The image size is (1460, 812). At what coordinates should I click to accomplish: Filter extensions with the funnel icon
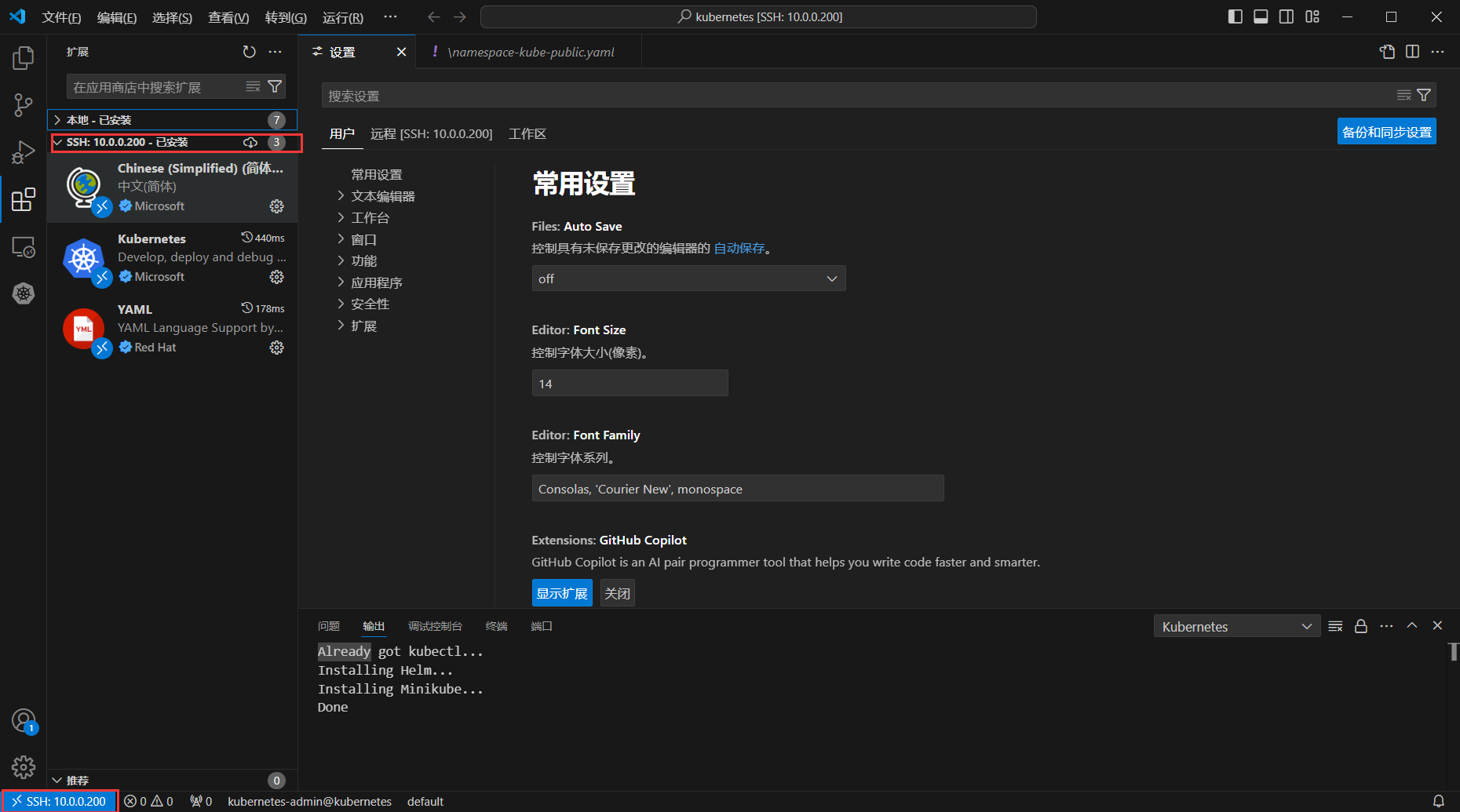click(x=275, y=86)
